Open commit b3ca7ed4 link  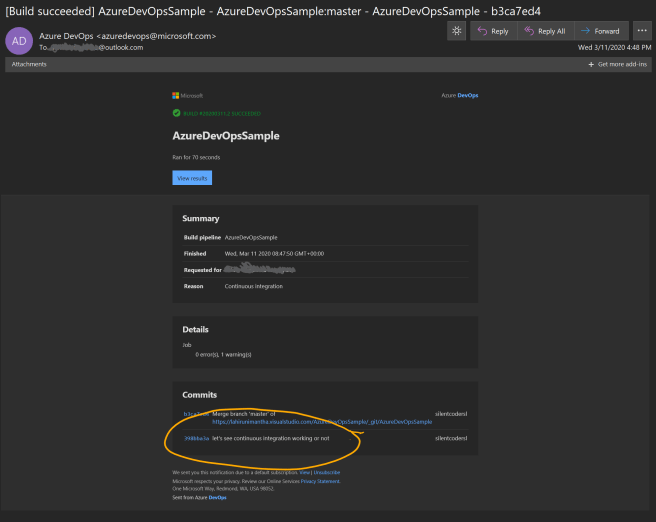point(195,414)
